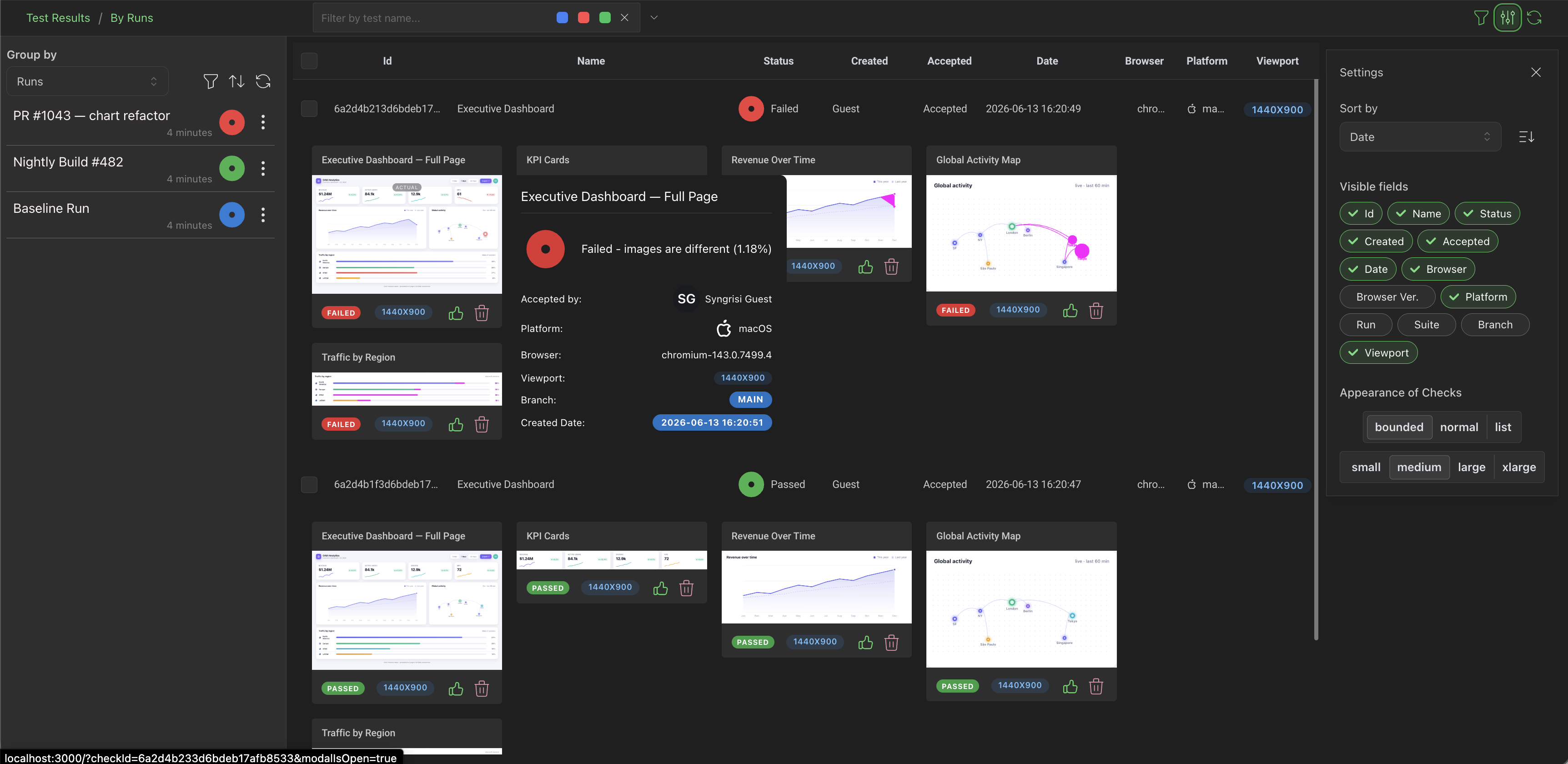Delete the passed Global Activity Map check
1568x764 pixels.
pos(1096,687)
